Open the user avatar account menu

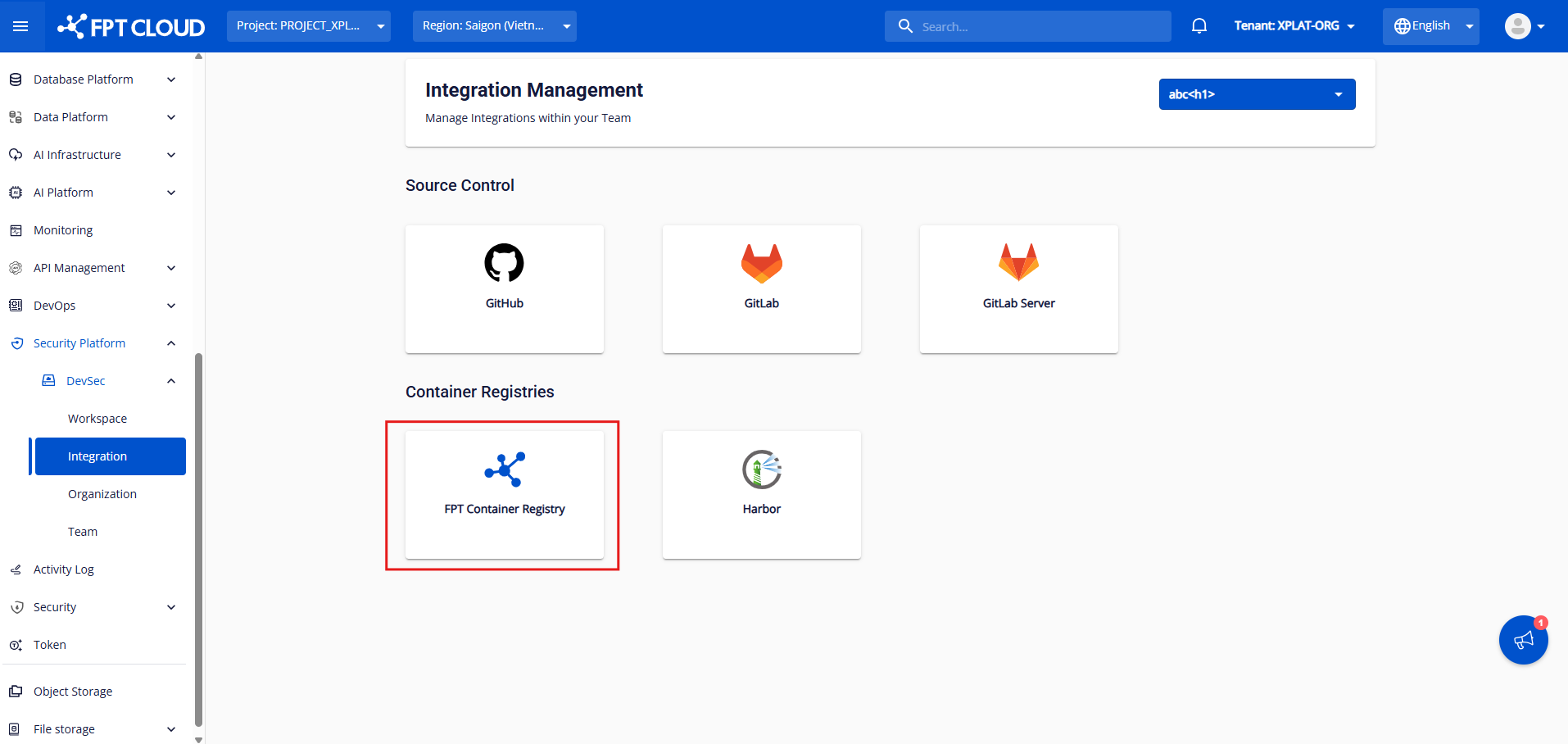(x=1524, y=26)
